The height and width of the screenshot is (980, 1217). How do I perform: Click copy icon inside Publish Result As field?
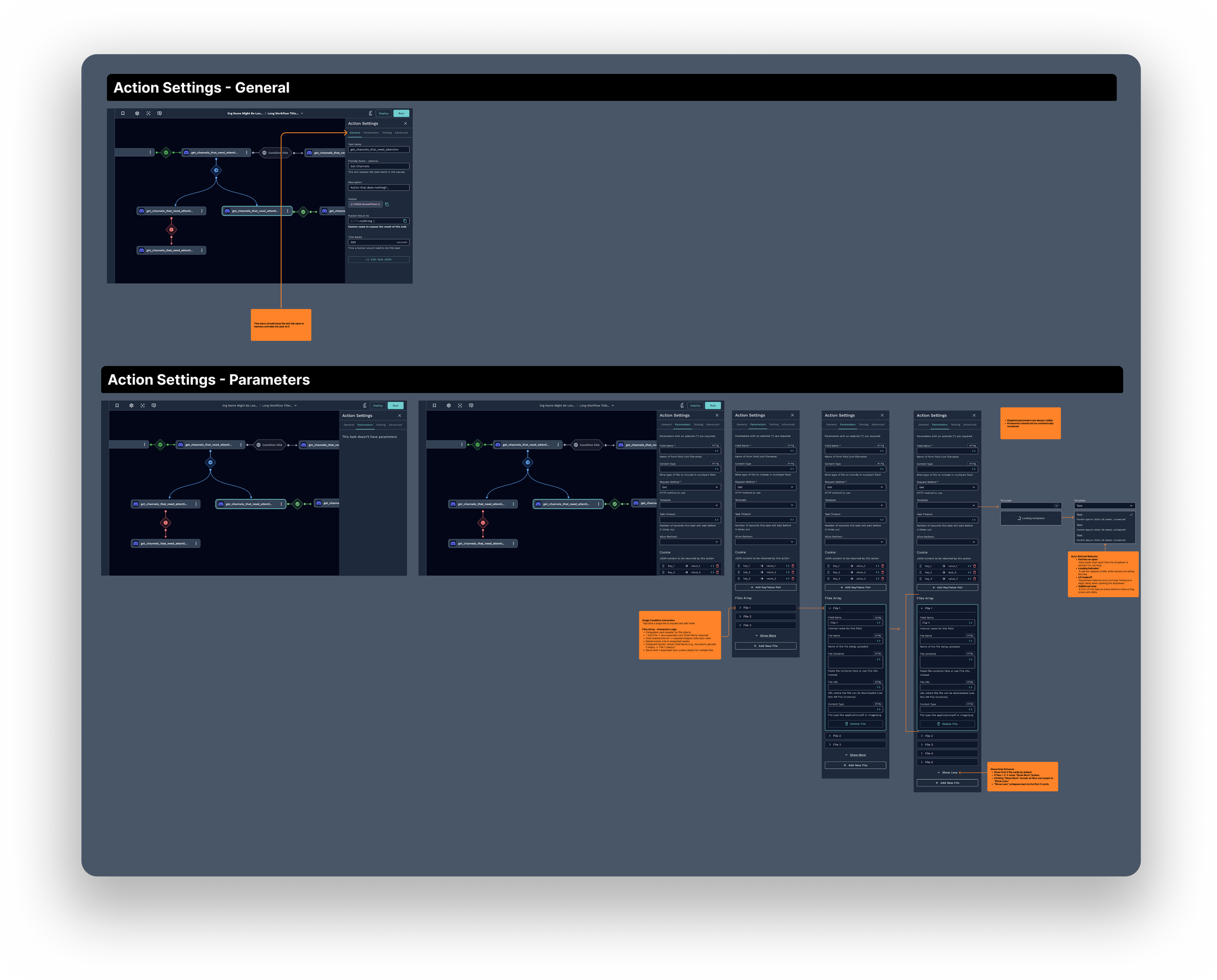(x=405, y=221)
